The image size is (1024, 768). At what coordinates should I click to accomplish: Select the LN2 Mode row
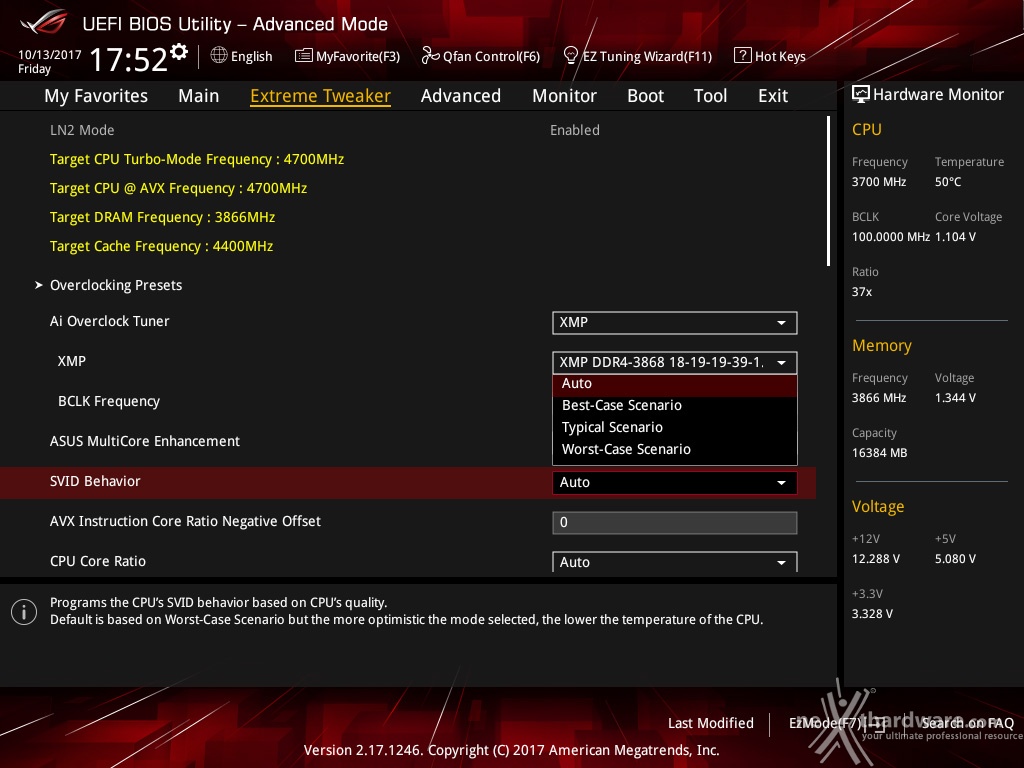coord(408,130)
